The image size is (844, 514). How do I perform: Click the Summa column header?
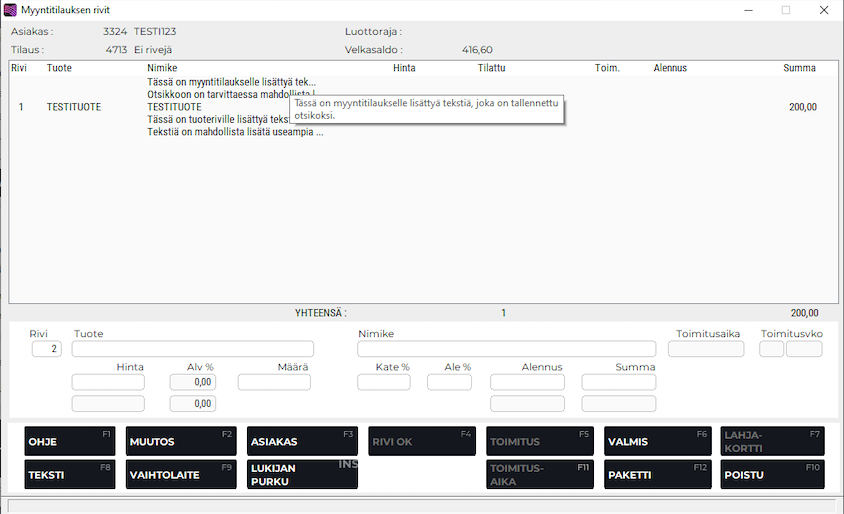pos(798,68)
